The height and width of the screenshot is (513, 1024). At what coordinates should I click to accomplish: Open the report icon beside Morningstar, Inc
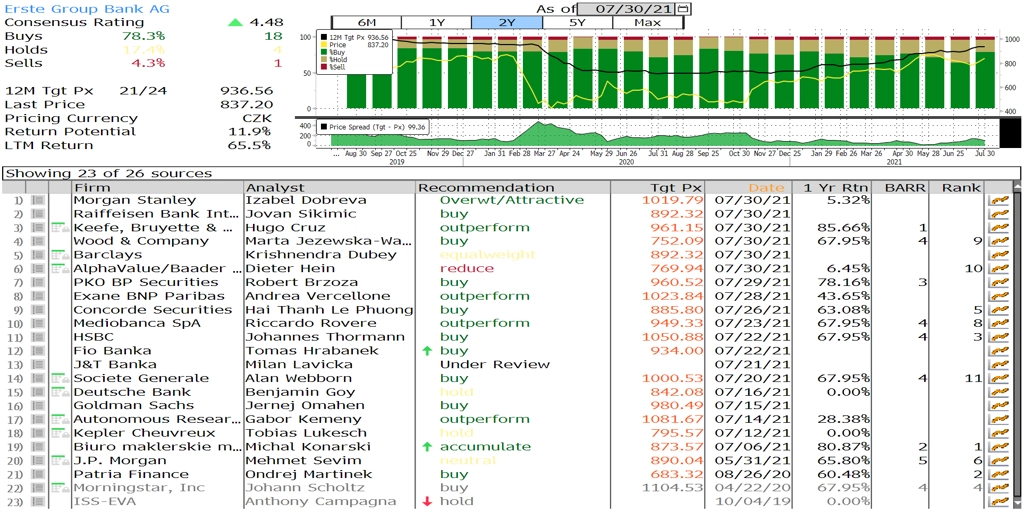click(60, 488)
